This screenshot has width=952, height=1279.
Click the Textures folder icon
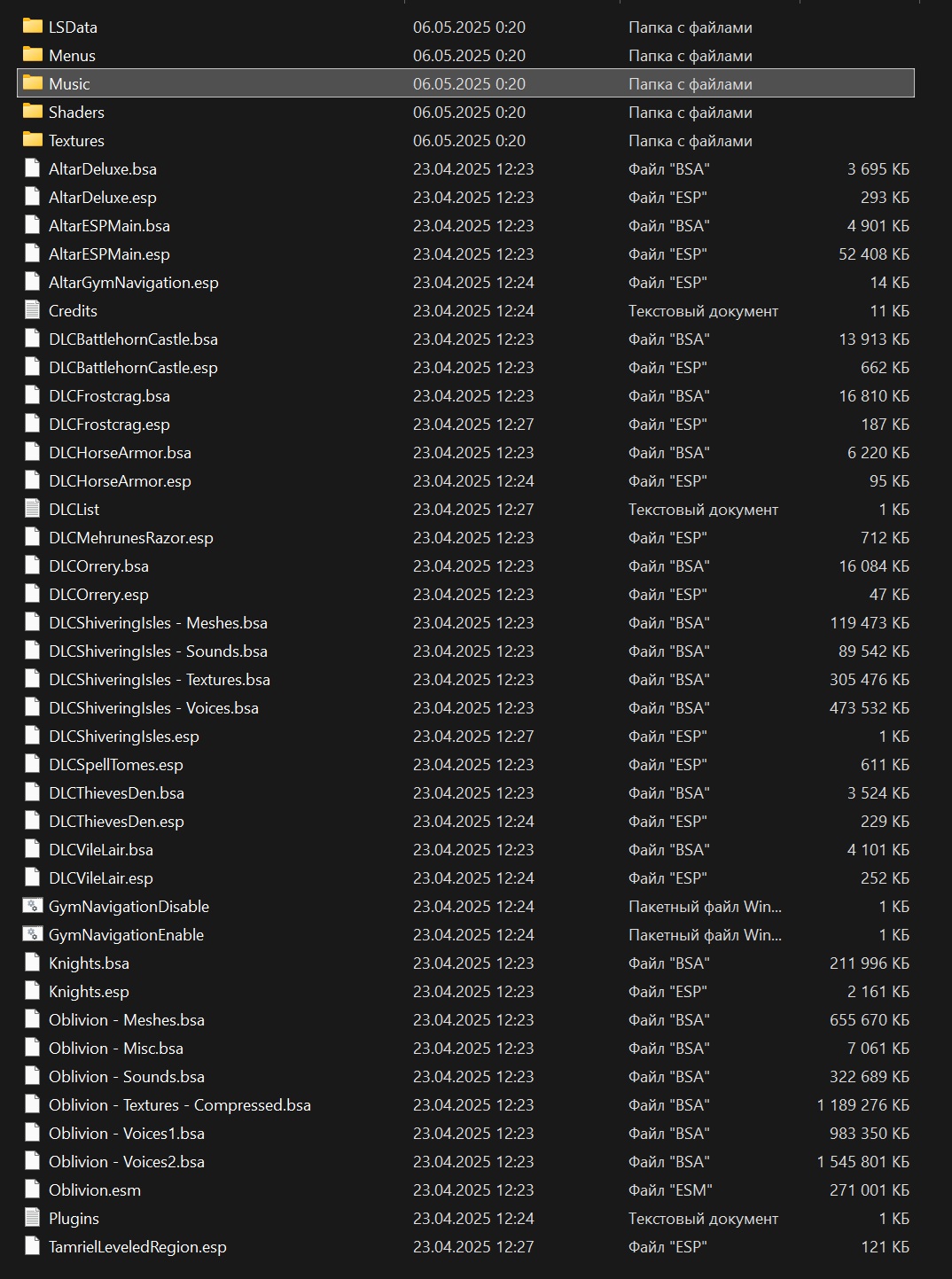(33, 140)
